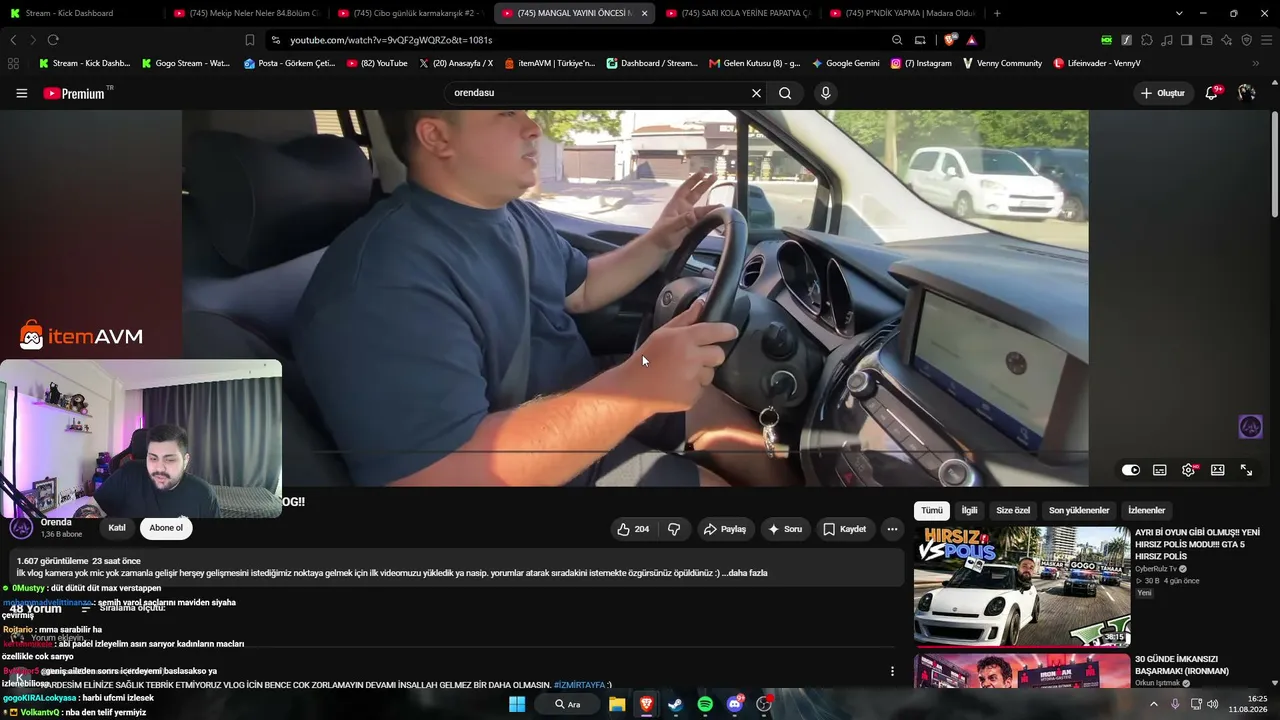Open the YouTube account avatar menu
1280x720 pixels.
tap(1246, 93)
